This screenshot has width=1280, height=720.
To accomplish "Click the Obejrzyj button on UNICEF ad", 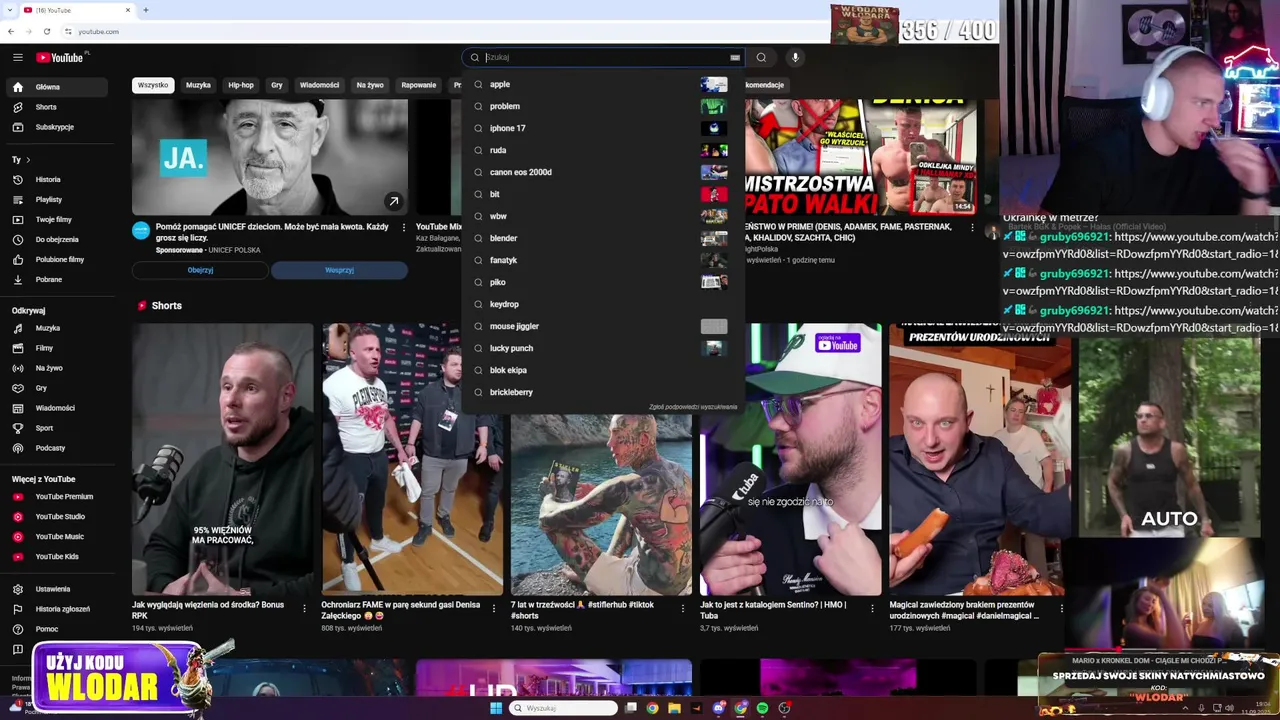I will click(200, 270).
